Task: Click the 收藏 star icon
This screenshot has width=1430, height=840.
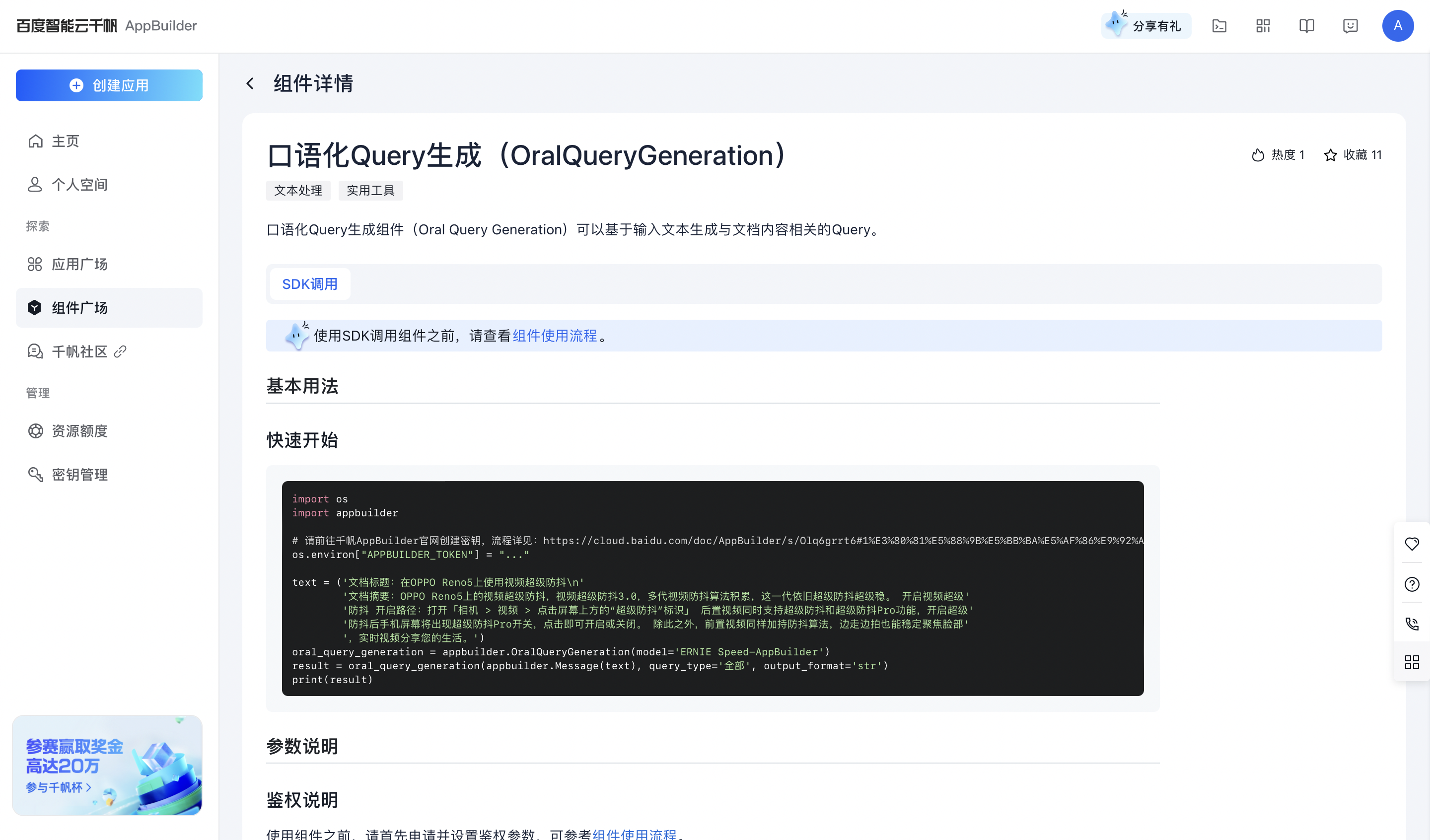Action: tap(1330, 155)
